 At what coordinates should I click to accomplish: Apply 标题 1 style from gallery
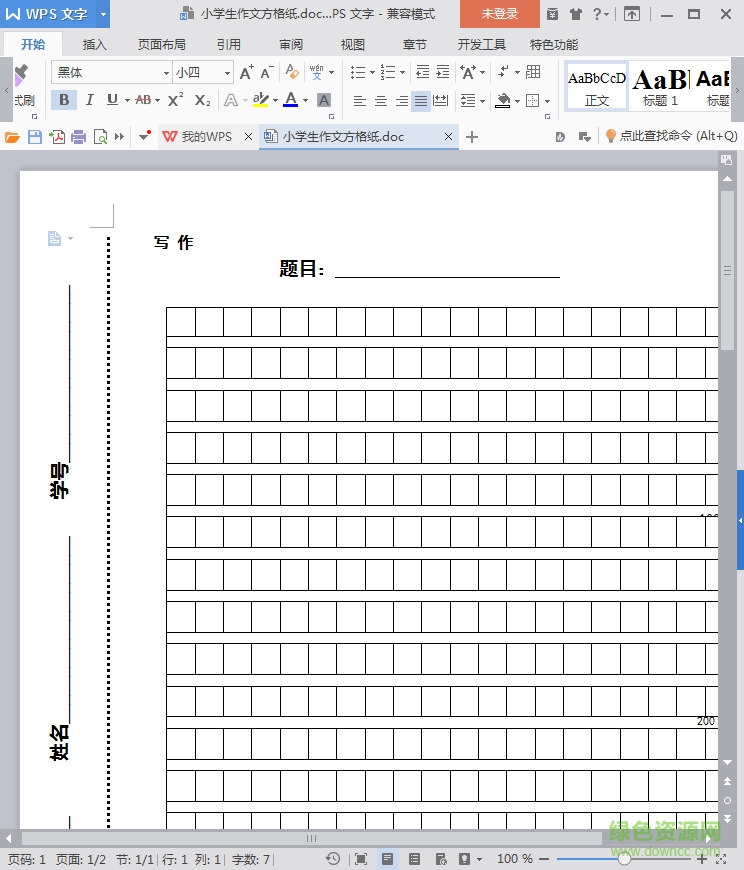click(x=660, y=87)
